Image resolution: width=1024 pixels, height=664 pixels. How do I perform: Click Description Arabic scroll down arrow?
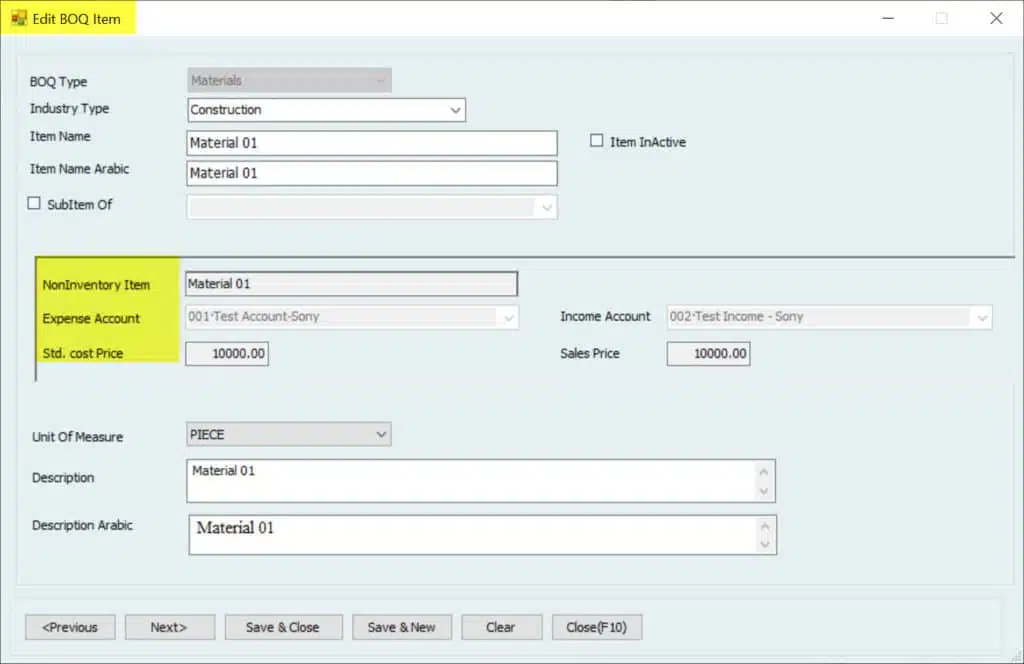click(x=765, y=545)
